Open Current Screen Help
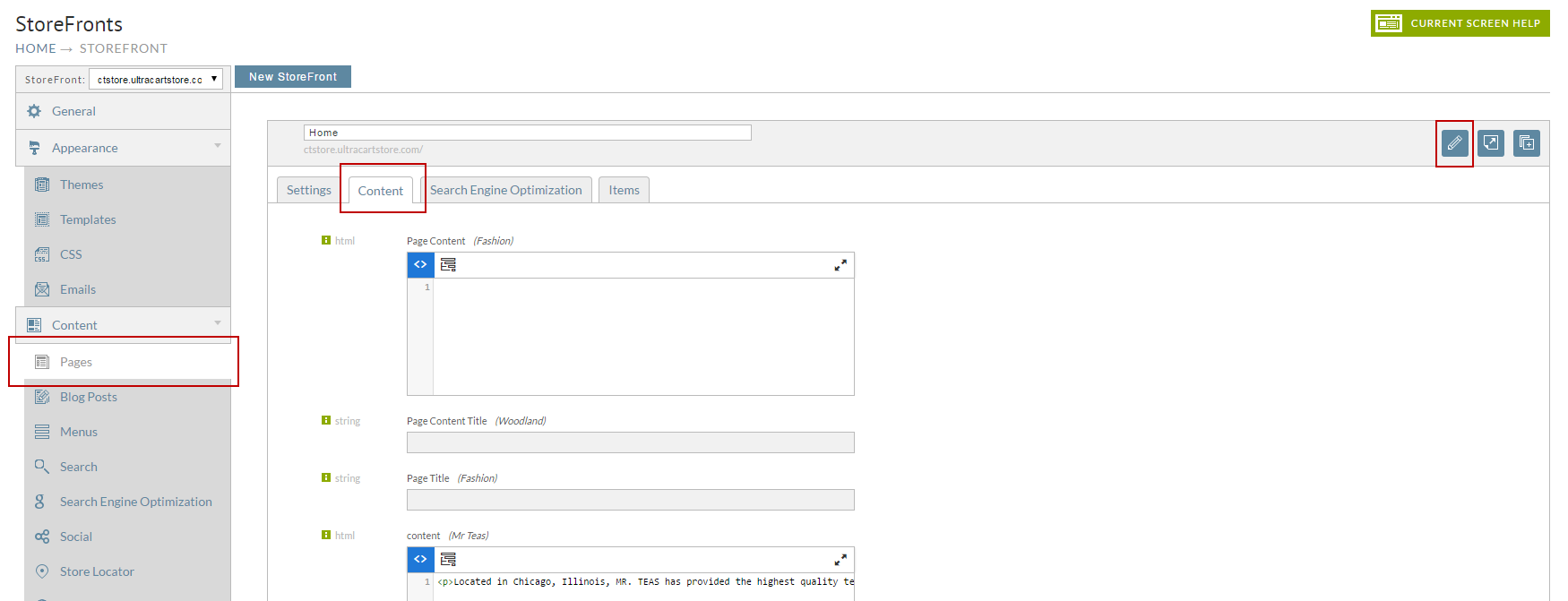 (1460, 23)
